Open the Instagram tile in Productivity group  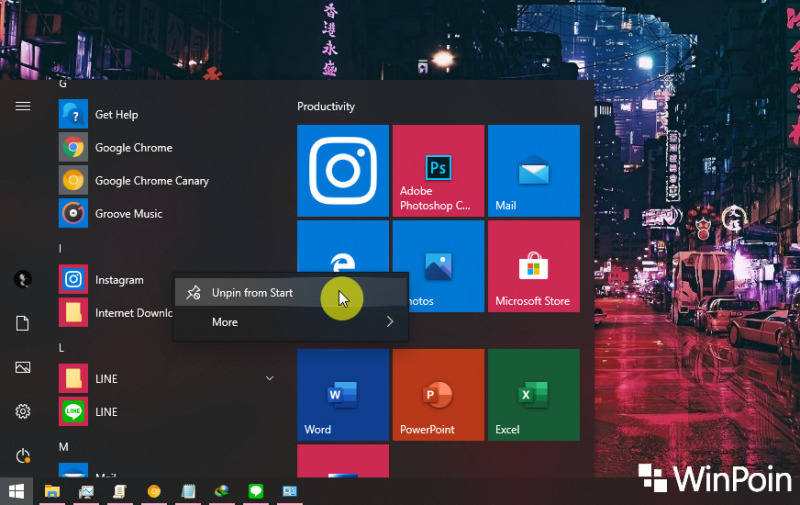[343, 170]
